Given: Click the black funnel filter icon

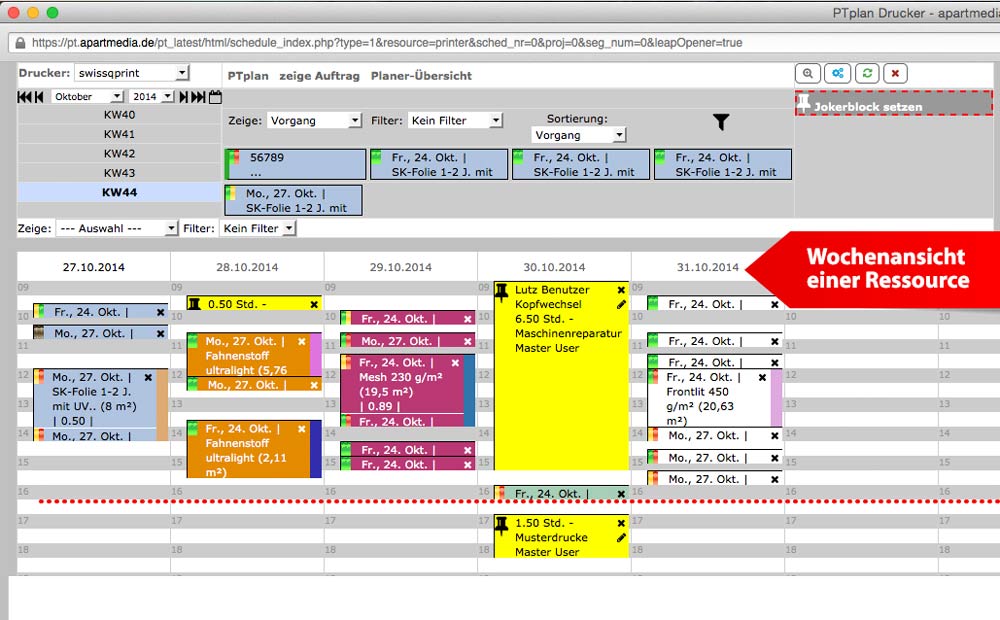Looking at the screenshot, I should 721,121.
